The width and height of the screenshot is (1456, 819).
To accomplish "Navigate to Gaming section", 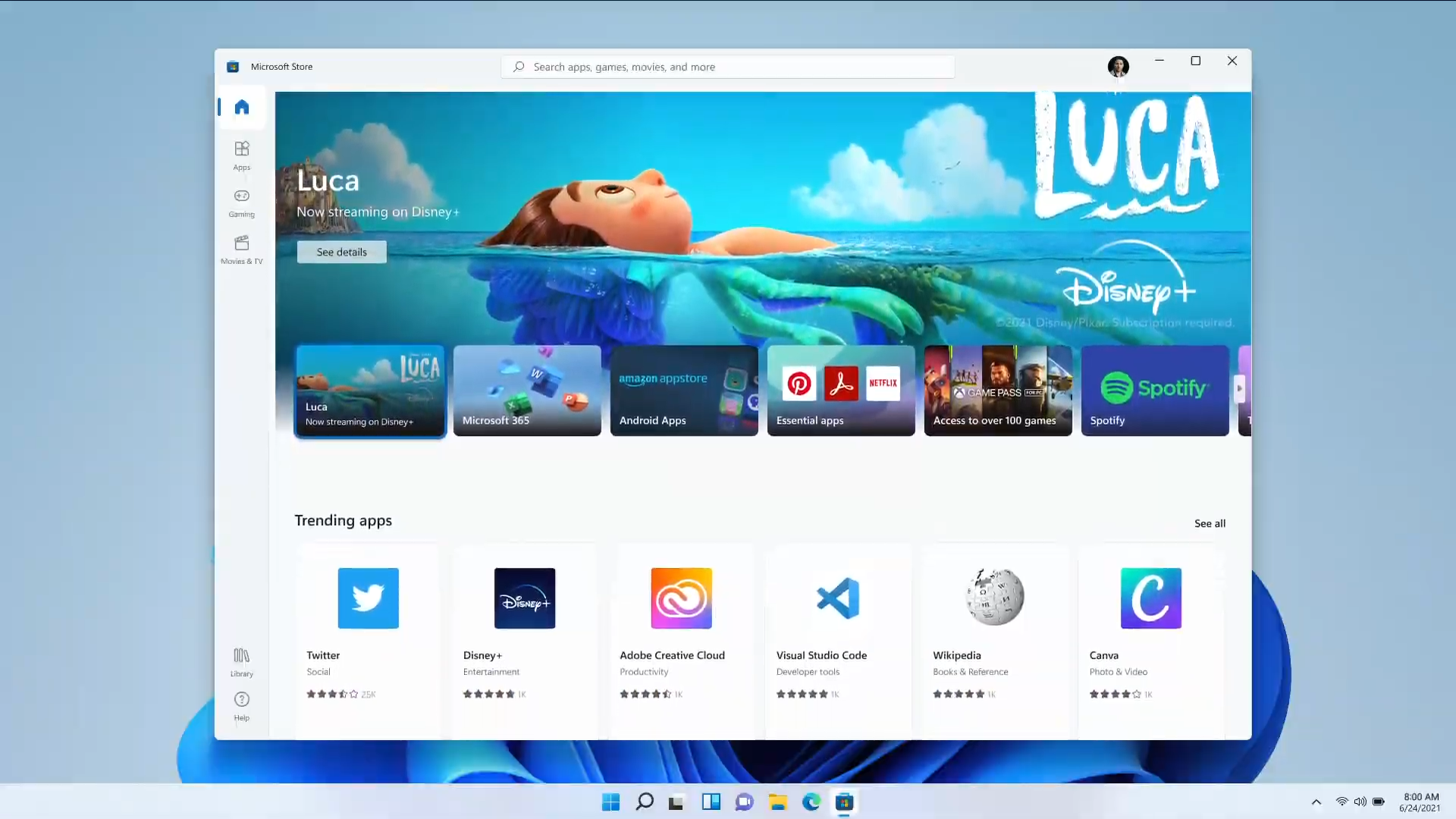I will click(x=241, y=201).
